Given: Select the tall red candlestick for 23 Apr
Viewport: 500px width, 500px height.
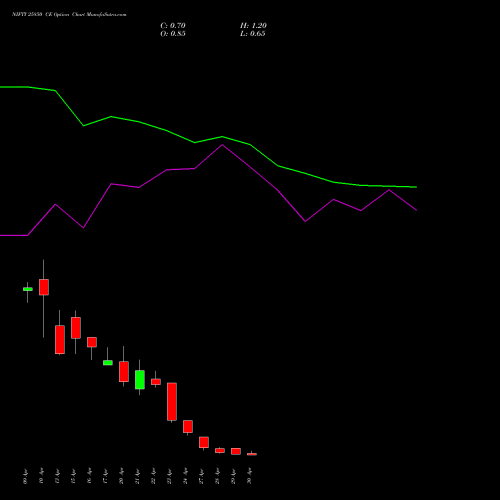Looking at the screenshot, I should 172,402.
